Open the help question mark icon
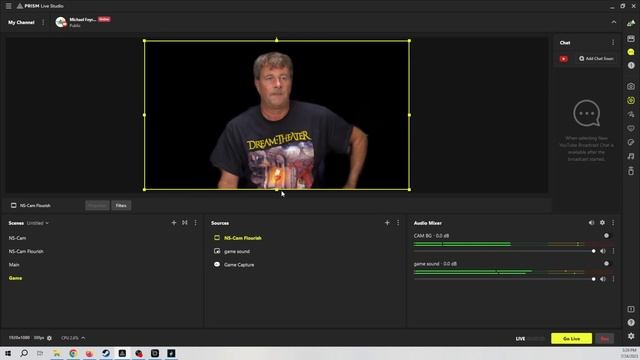The width and height of the screenshot is (640, 360). pyautogui.click(x=631, y=322)
